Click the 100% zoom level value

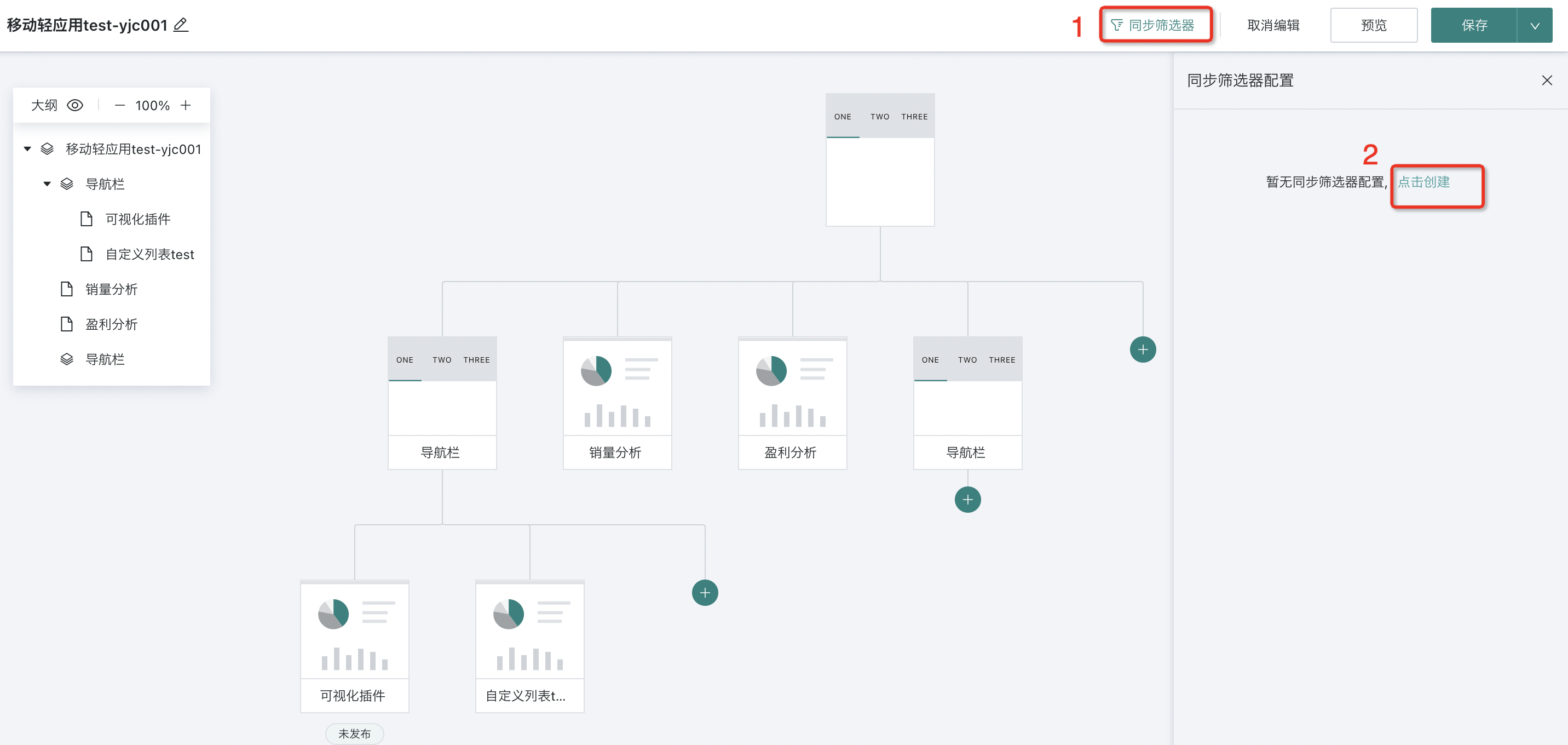click(152, 105)
